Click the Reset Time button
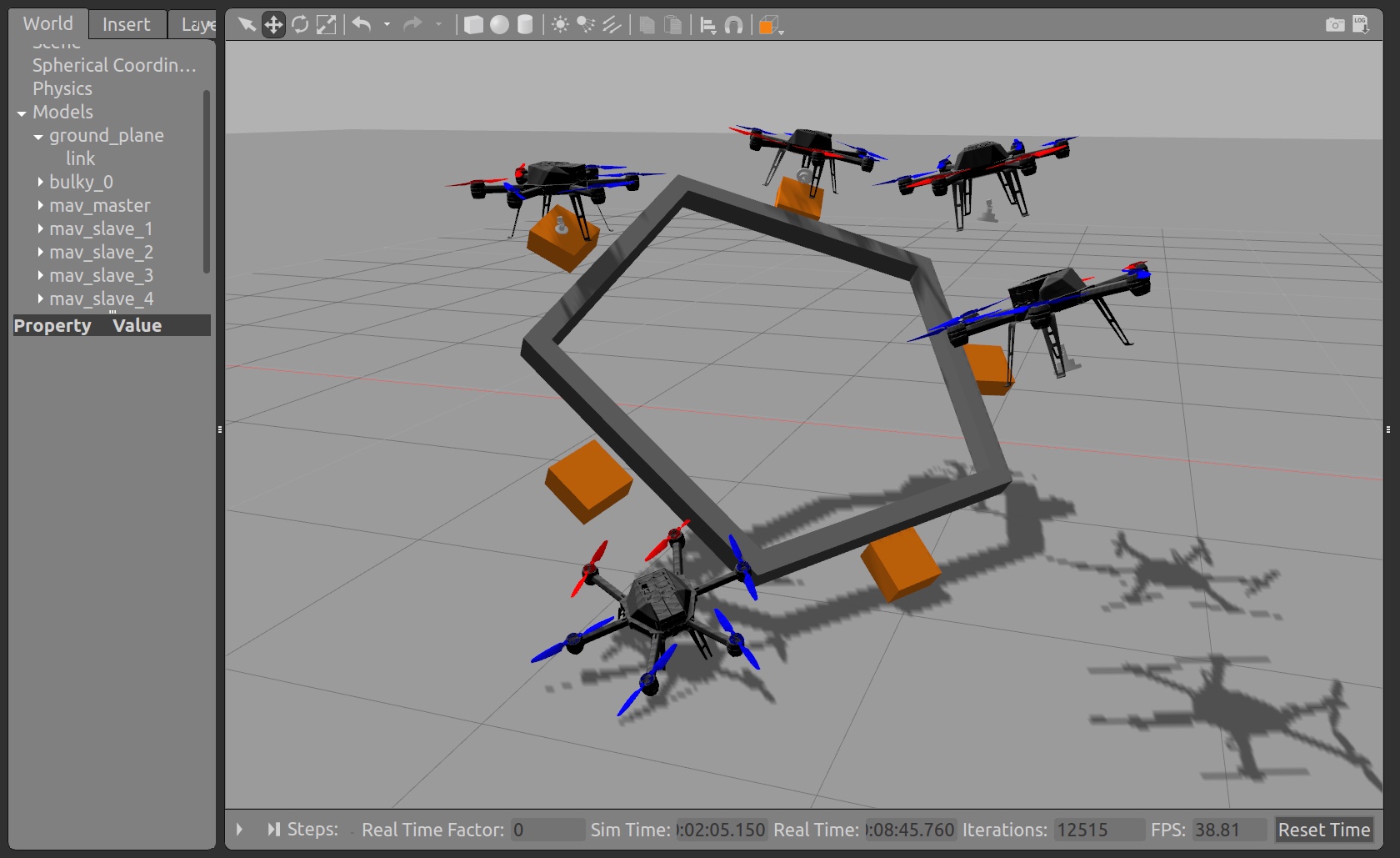The image size is (1400, 858). coord(1324,830)
